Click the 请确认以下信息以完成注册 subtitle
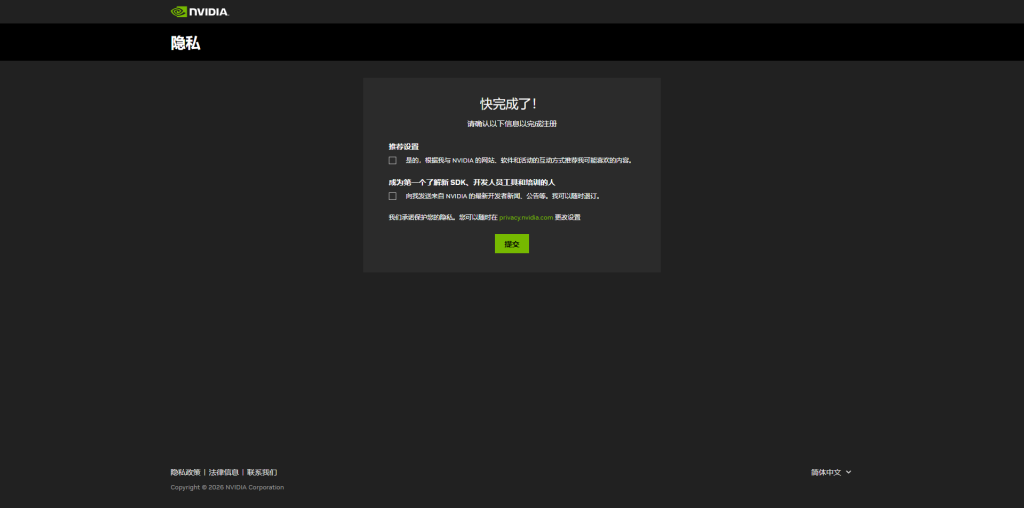The width and height of the screenshot is (1024, 508). pyautogui.click(x=511, y=124)
